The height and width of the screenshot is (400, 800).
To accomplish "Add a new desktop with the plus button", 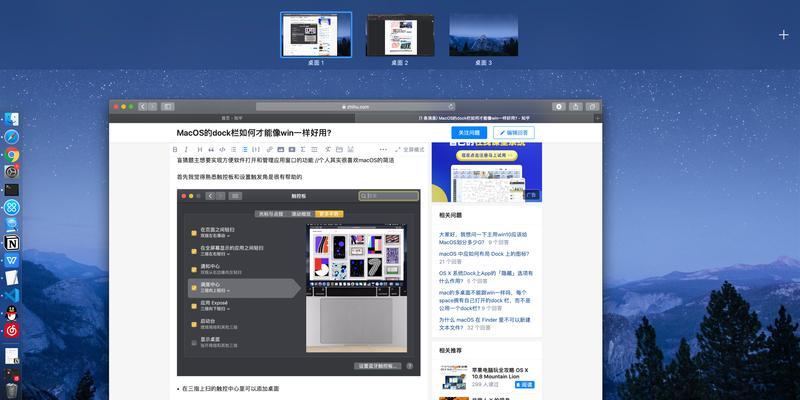I will [x=784, y=35].
